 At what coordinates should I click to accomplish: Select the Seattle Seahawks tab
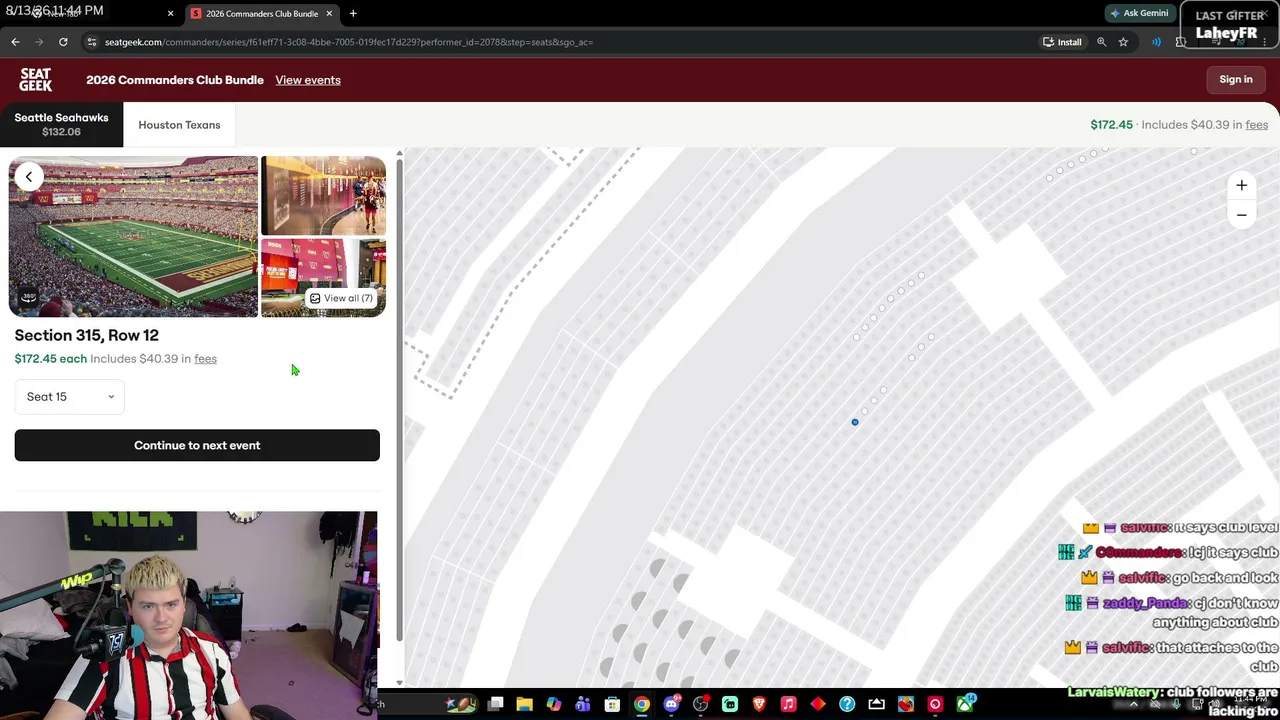pos(61,124)
